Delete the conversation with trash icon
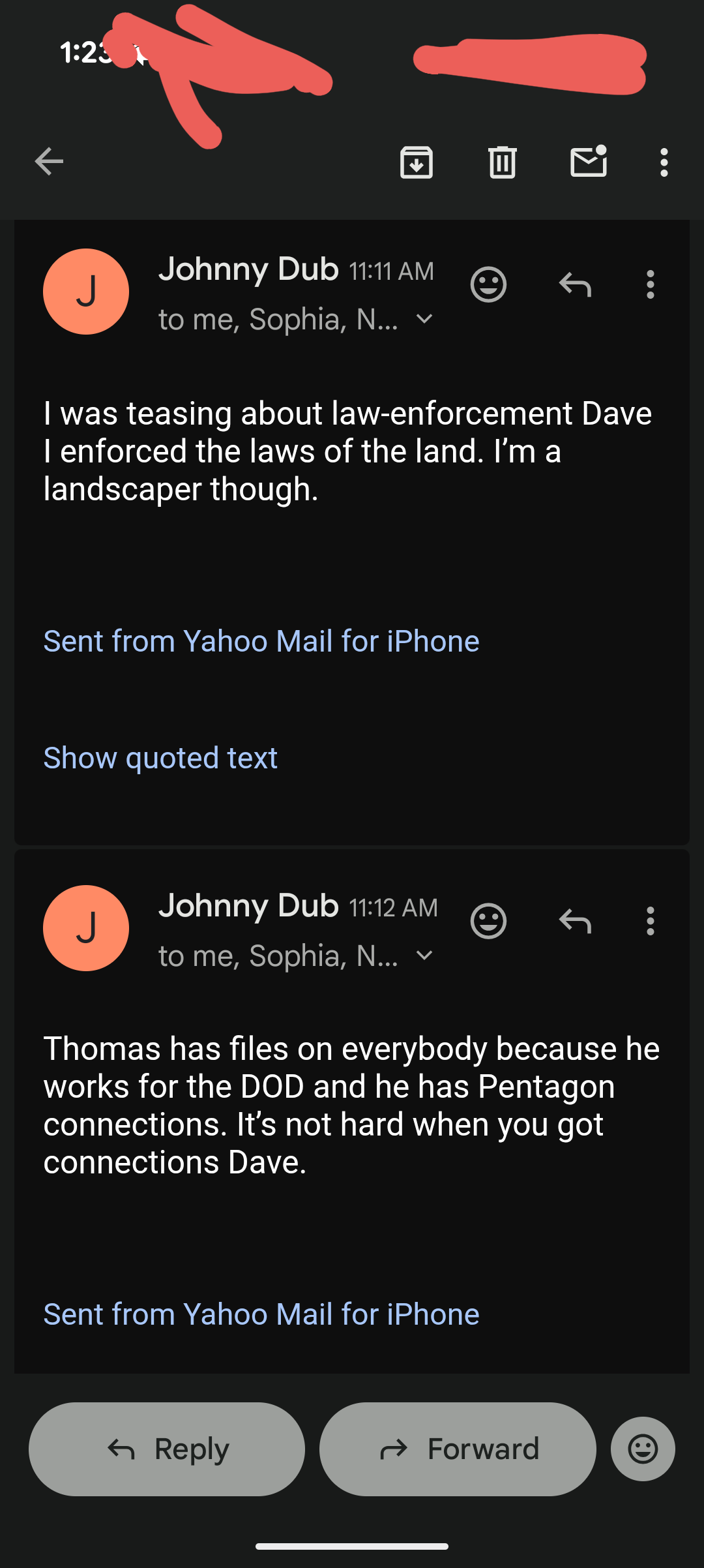 tap(502, 162)
